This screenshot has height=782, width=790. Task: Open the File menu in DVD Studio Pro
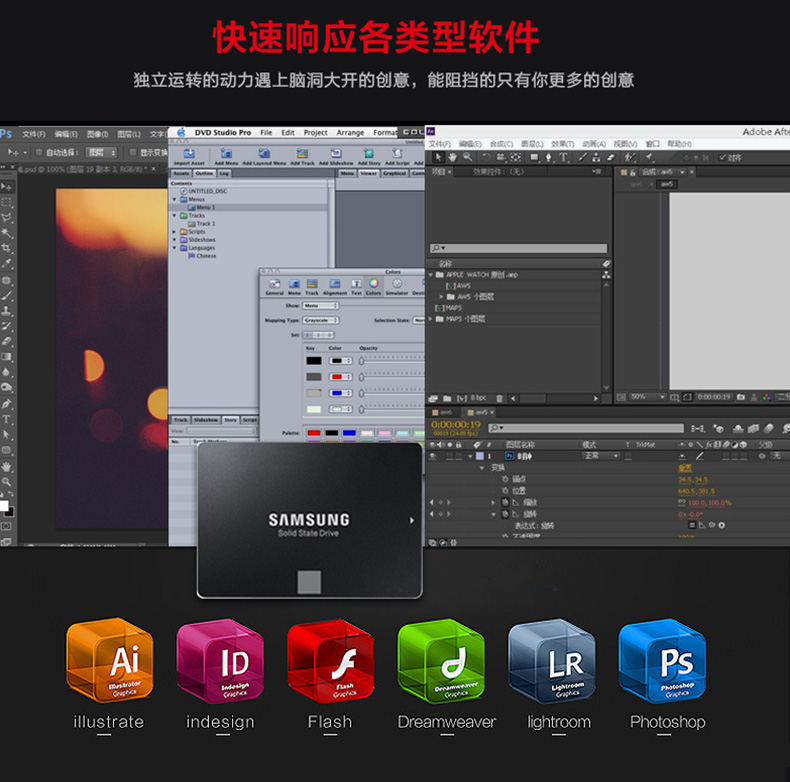tap(266, 133)
